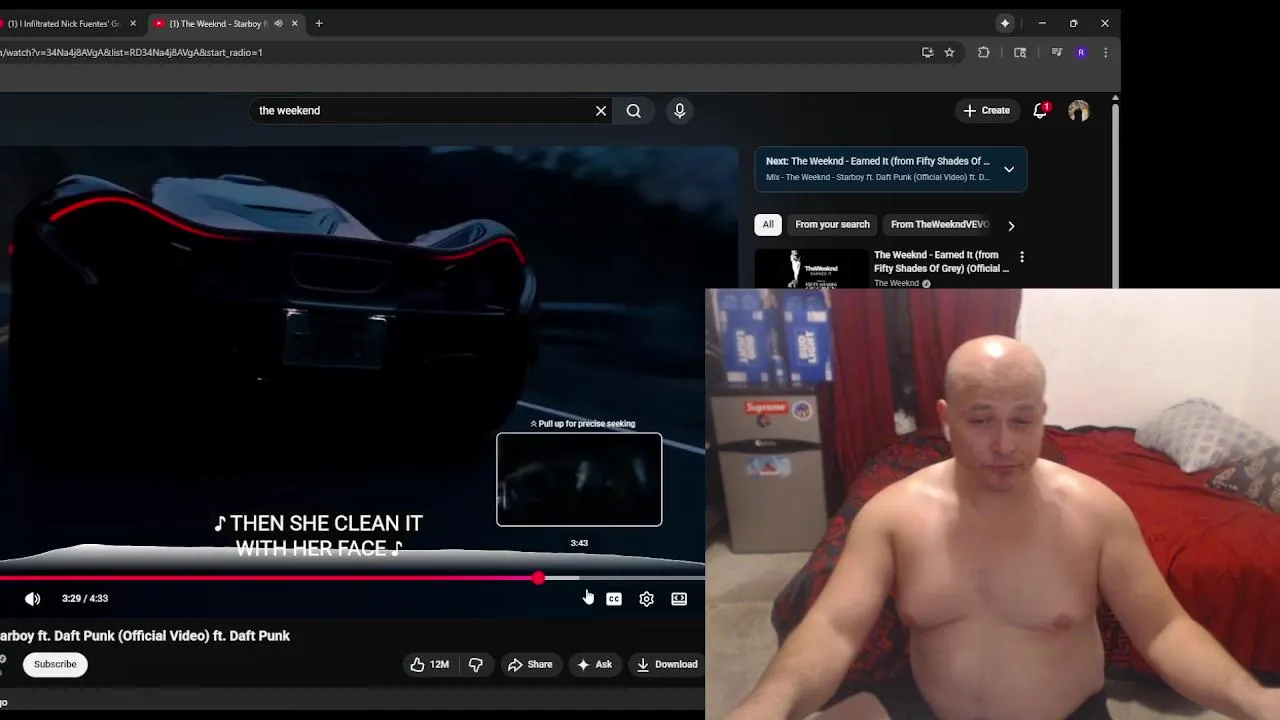This screenshot has width=1280, height=720.
Task: Click the 3:29 / 4:33 time display
Action: tap(85, 599)
